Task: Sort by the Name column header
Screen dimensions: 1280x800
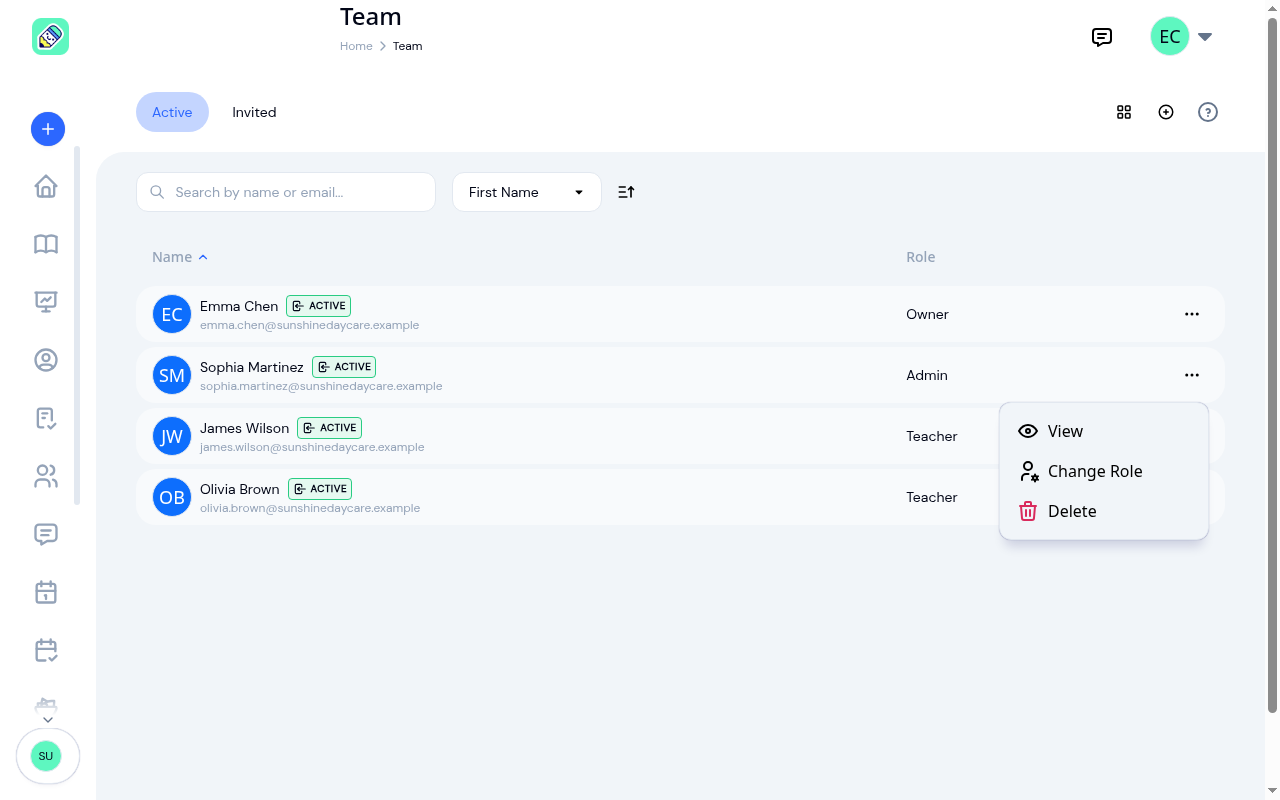Action: pos(180,257)
